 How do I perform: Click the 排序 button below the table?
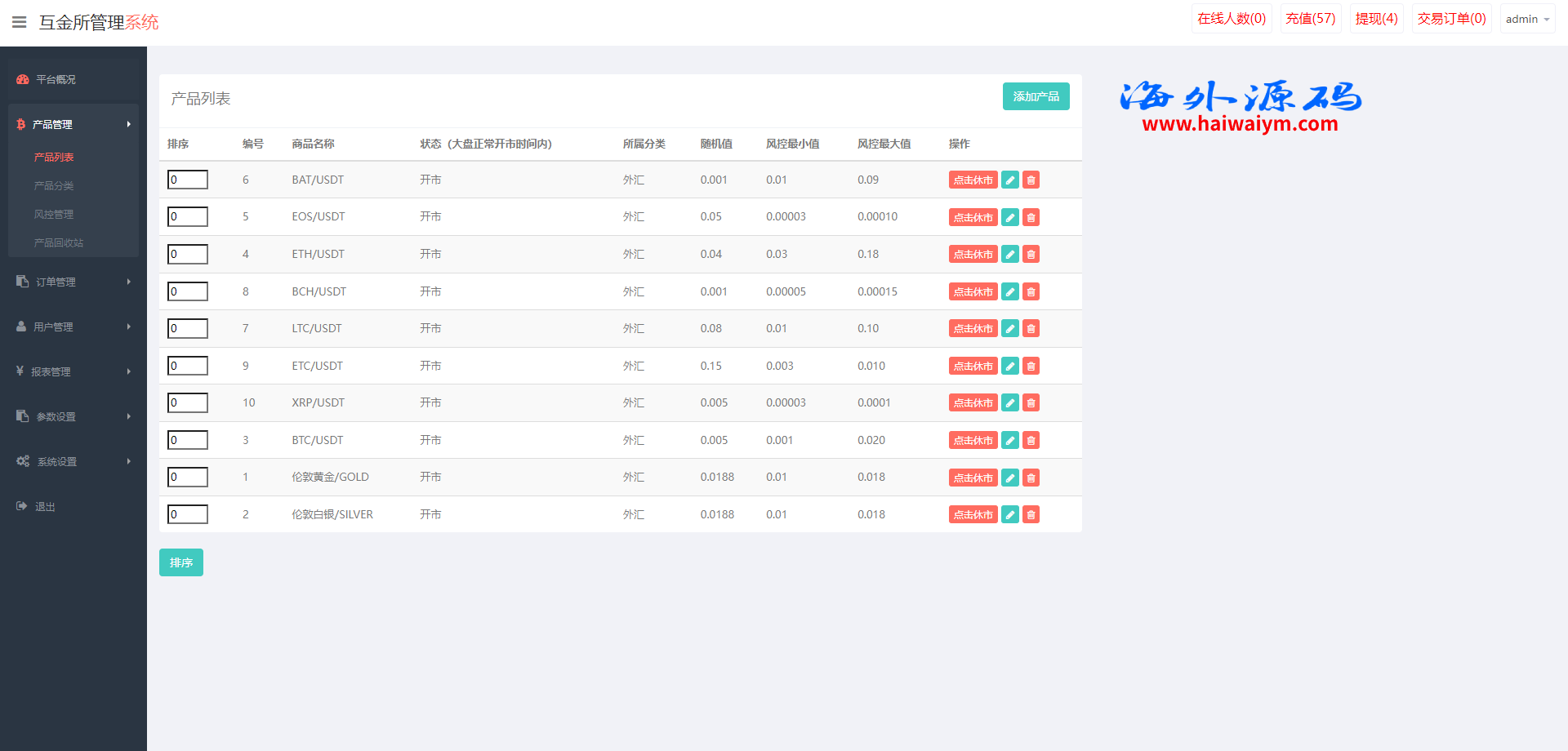coord(180,562)
